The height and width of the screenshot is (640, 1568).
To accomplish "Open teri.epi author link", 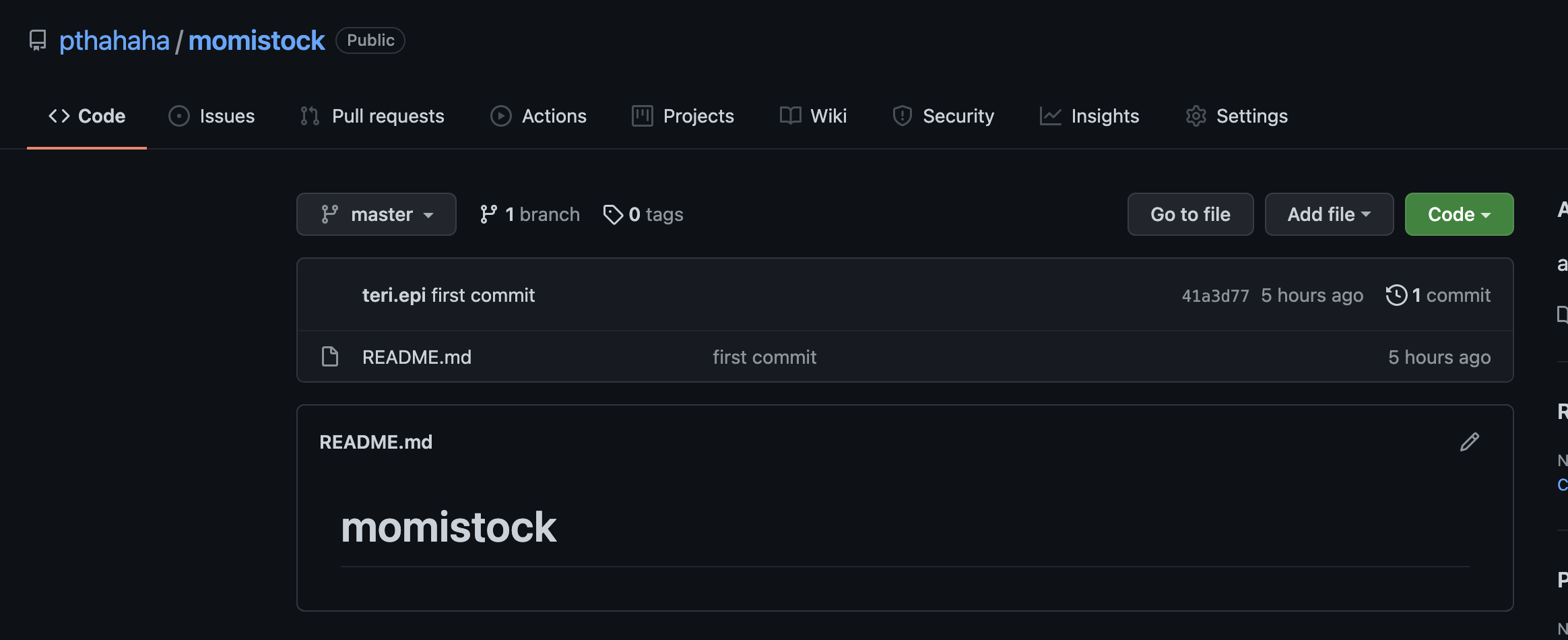I will (x=394, y=295).
